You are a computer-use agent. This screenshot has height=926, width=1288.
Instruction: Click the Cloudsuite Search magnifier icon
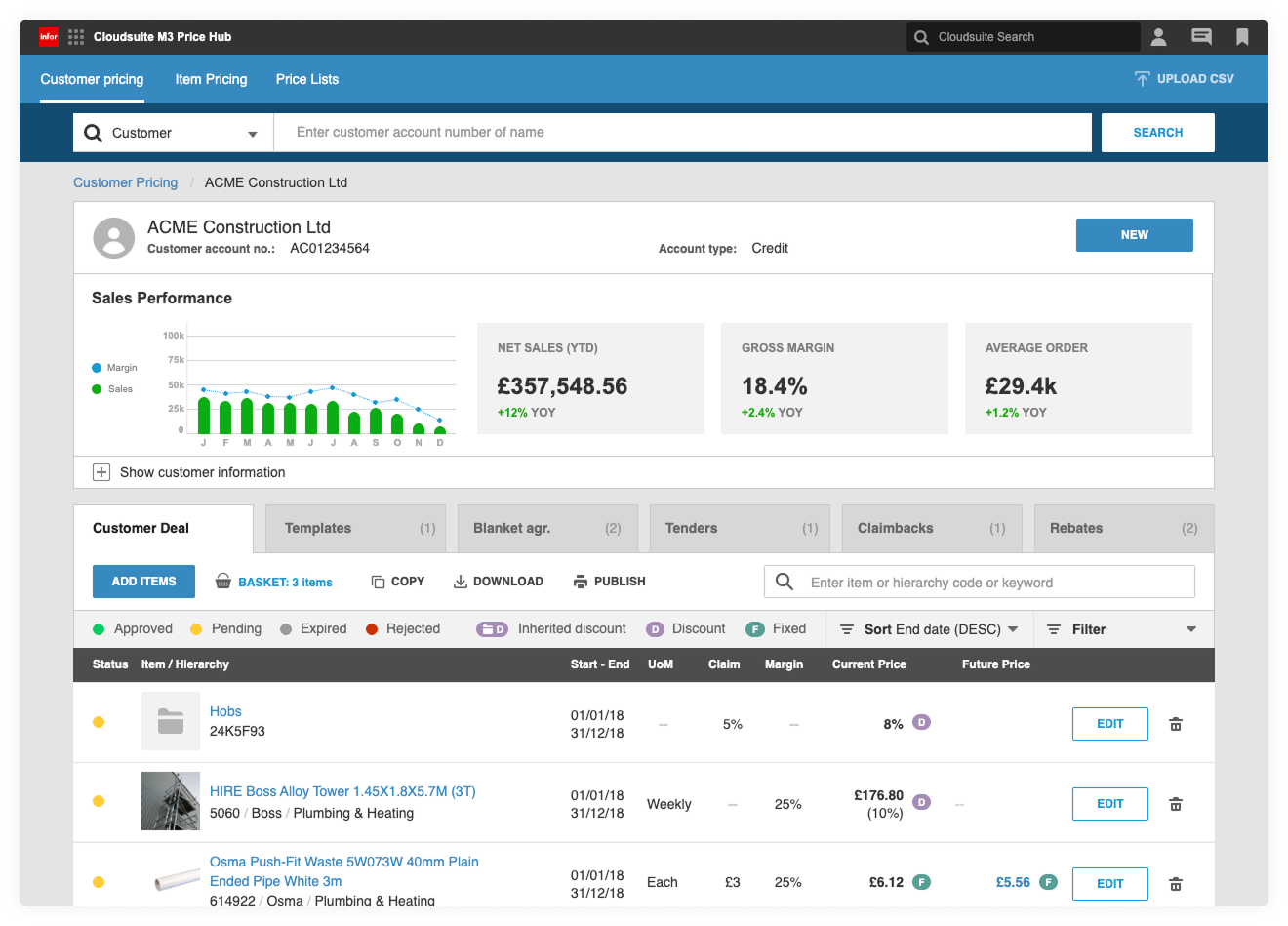pos(921,37)
